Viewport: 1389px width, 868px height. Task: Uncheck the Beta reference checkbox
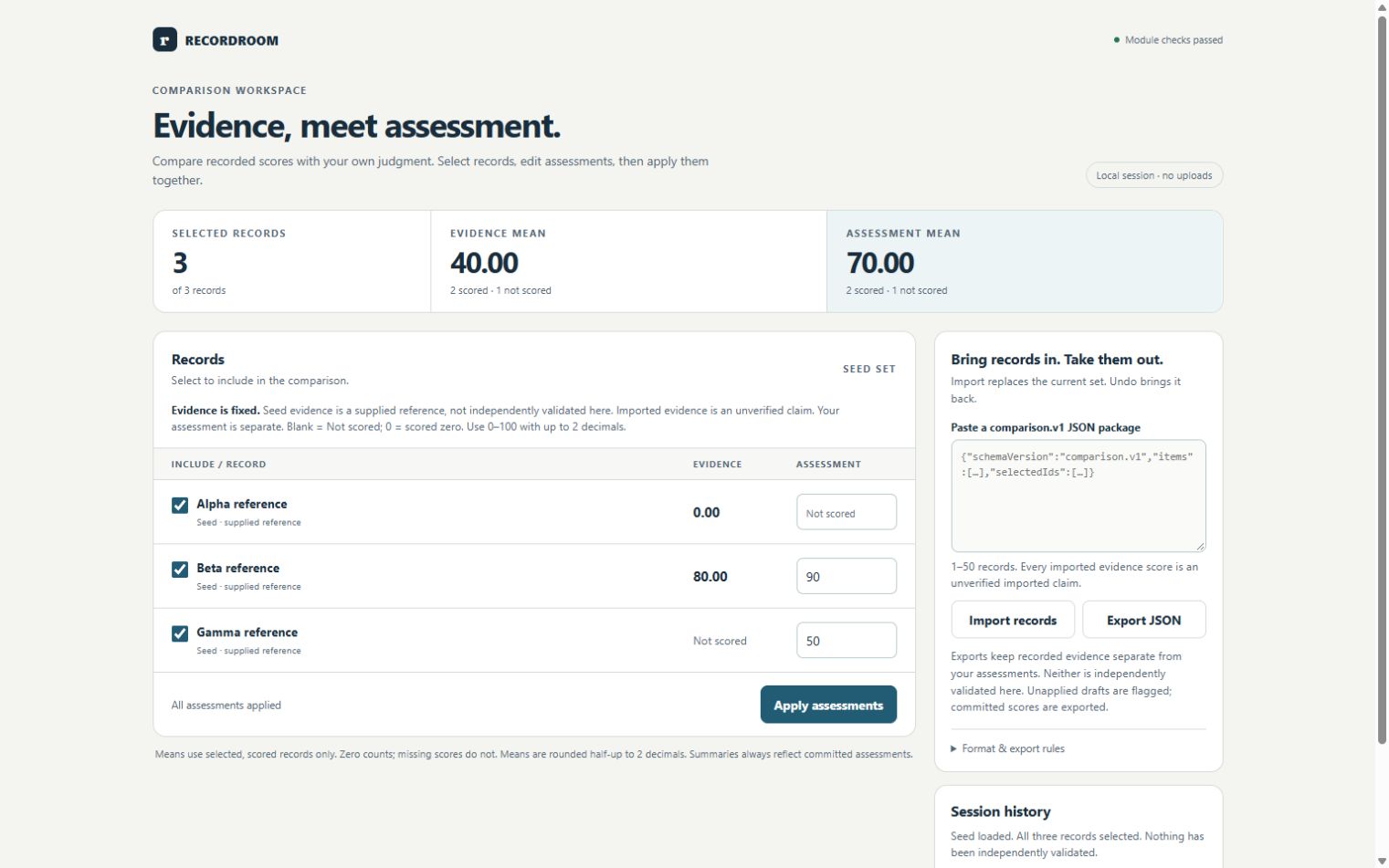(x=180, y=569)
